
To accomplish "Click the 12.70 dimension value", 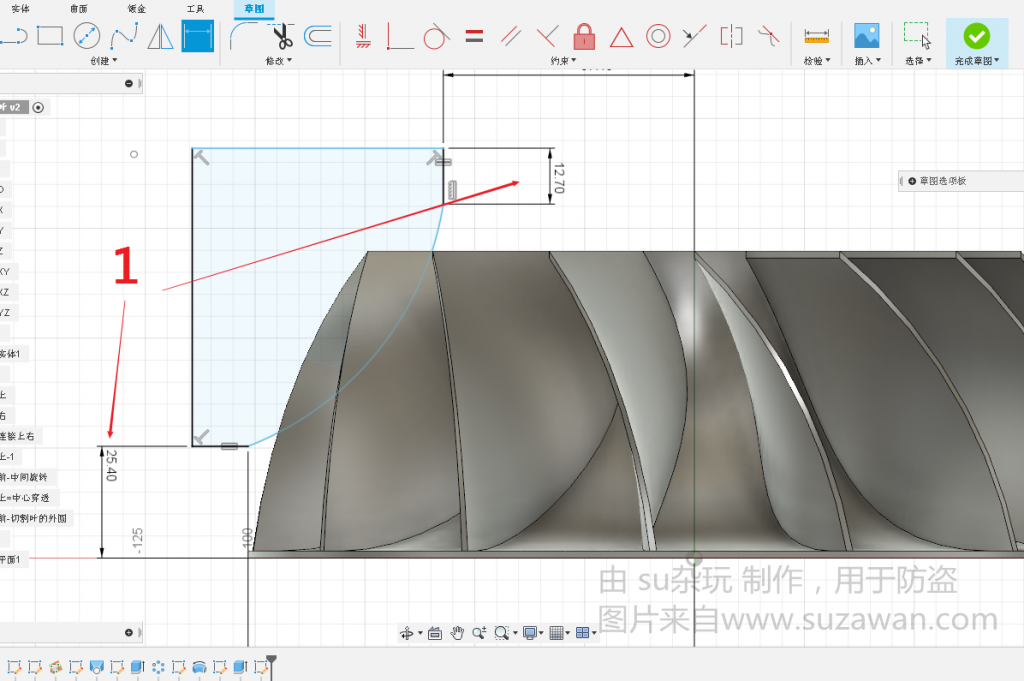I will click(558, 178).
